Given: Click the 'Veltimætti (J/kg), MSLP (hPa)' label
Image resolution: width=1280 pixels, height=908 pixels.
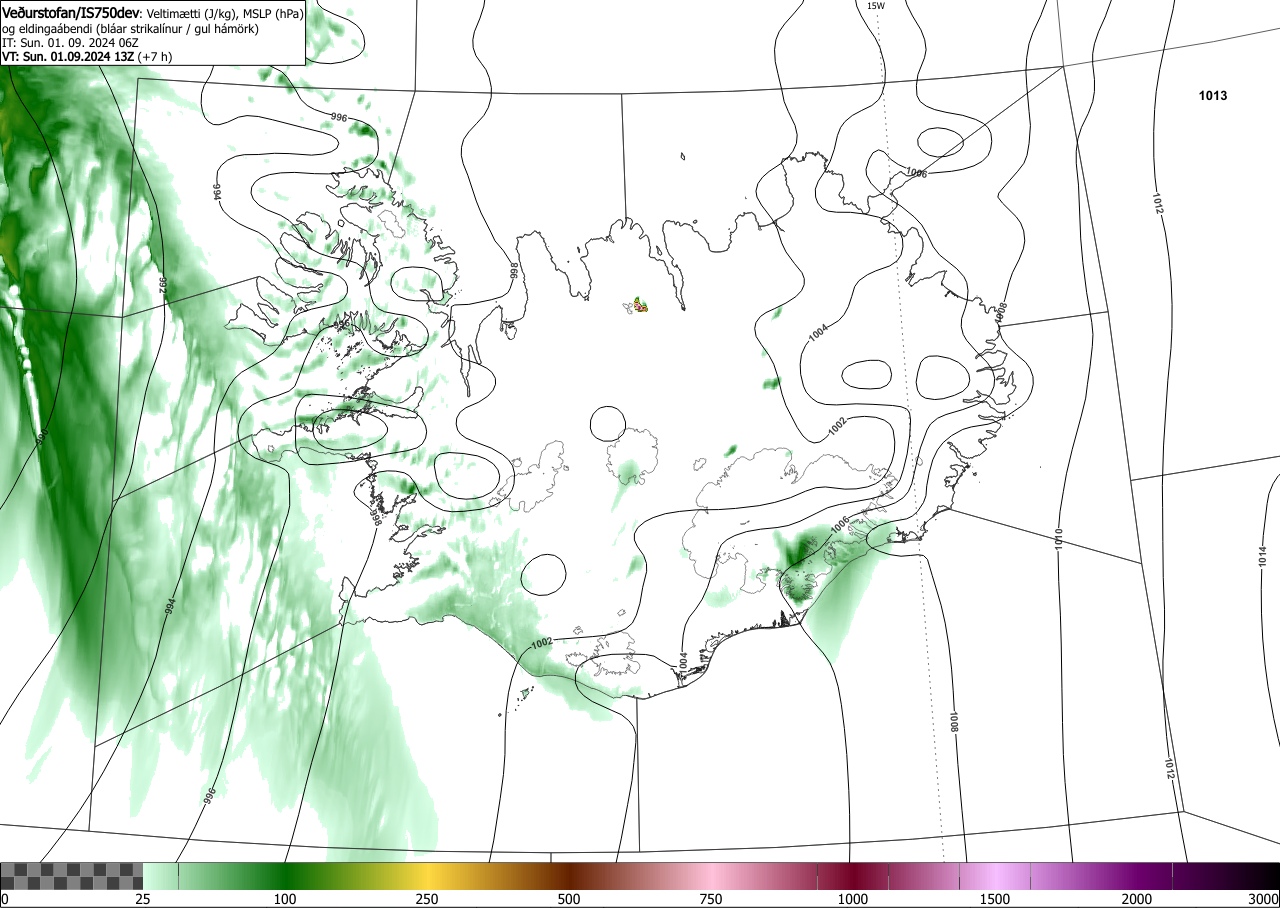Looking at the screenshot, I should click(225, 14).
